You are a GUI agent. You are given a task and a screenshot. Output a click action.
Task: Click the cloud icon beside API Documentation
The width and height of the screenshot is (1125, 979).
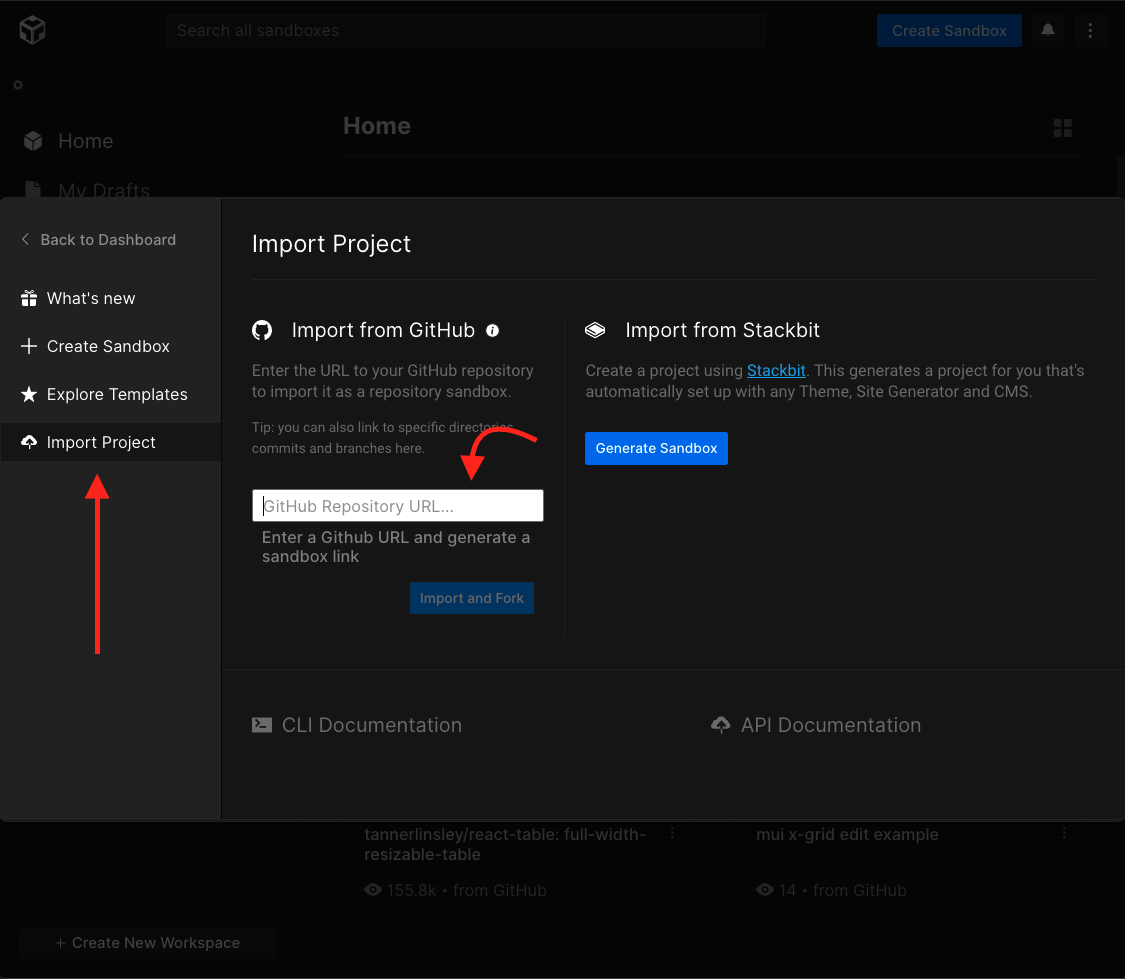point(721,724)
